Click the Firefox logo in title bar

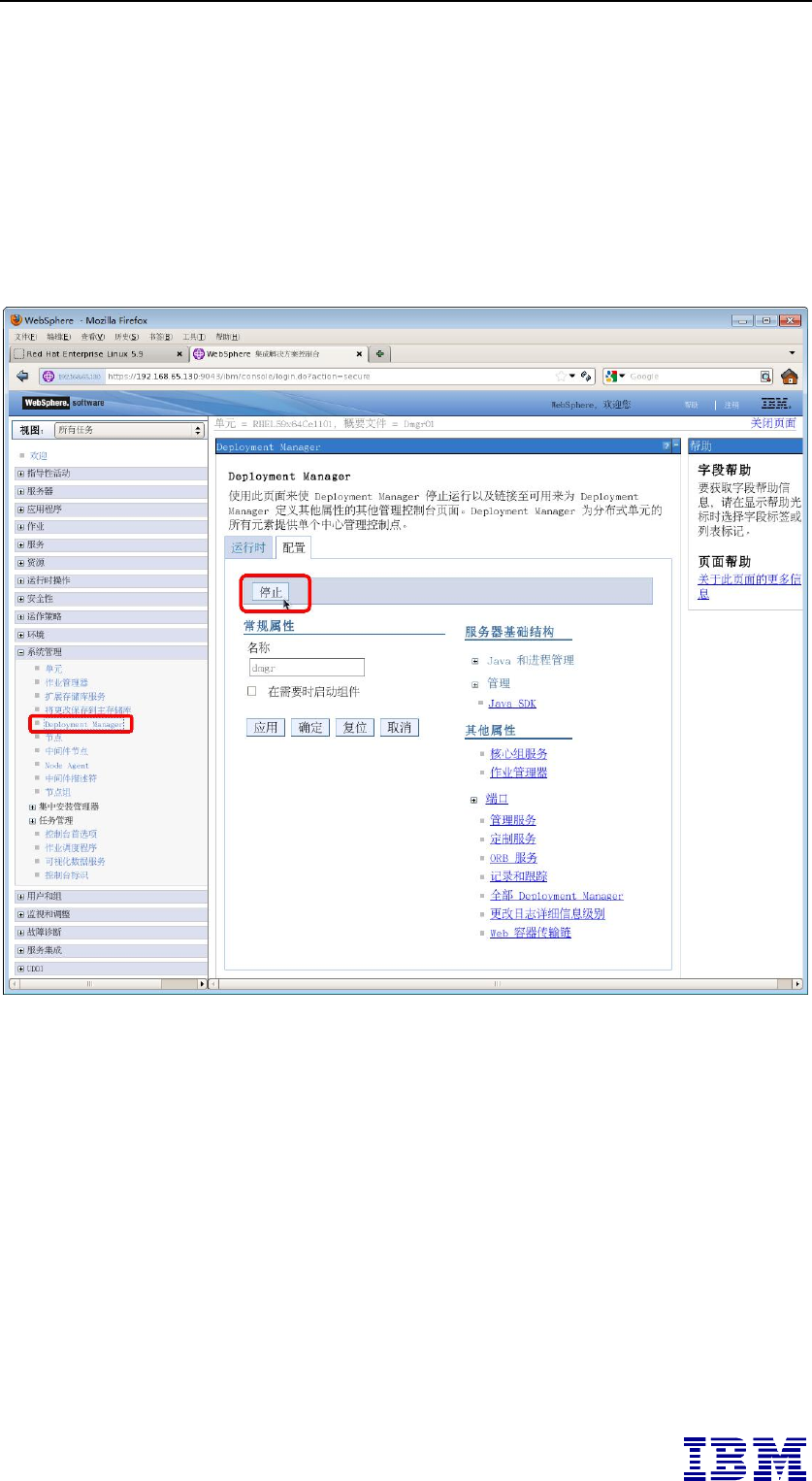point(16,319)
